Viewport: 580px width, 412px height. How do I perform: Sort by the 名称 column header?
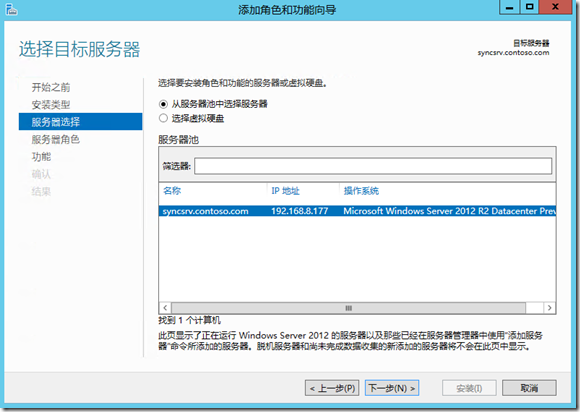pos(172,191)
